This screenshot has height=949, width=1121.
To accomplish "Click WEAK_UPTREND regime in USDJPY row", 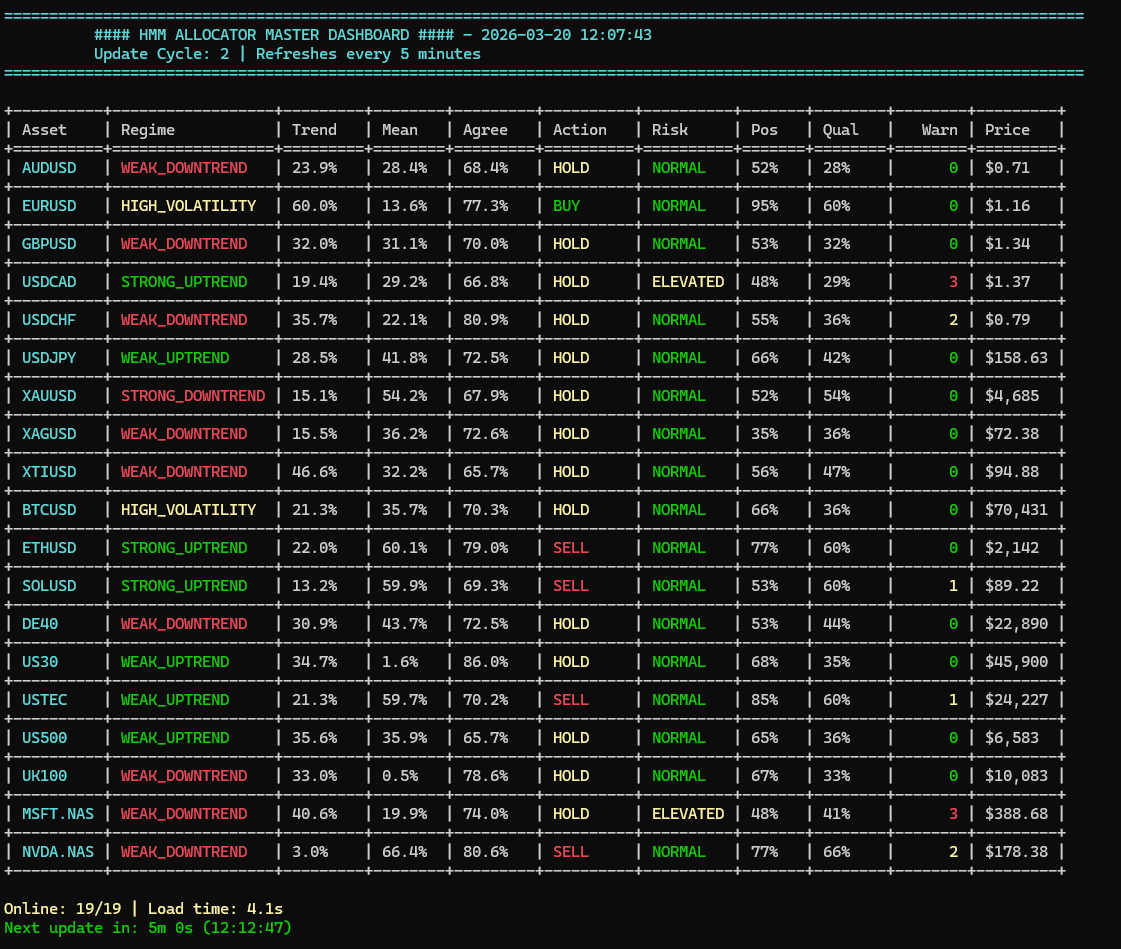I will [174, 358].
